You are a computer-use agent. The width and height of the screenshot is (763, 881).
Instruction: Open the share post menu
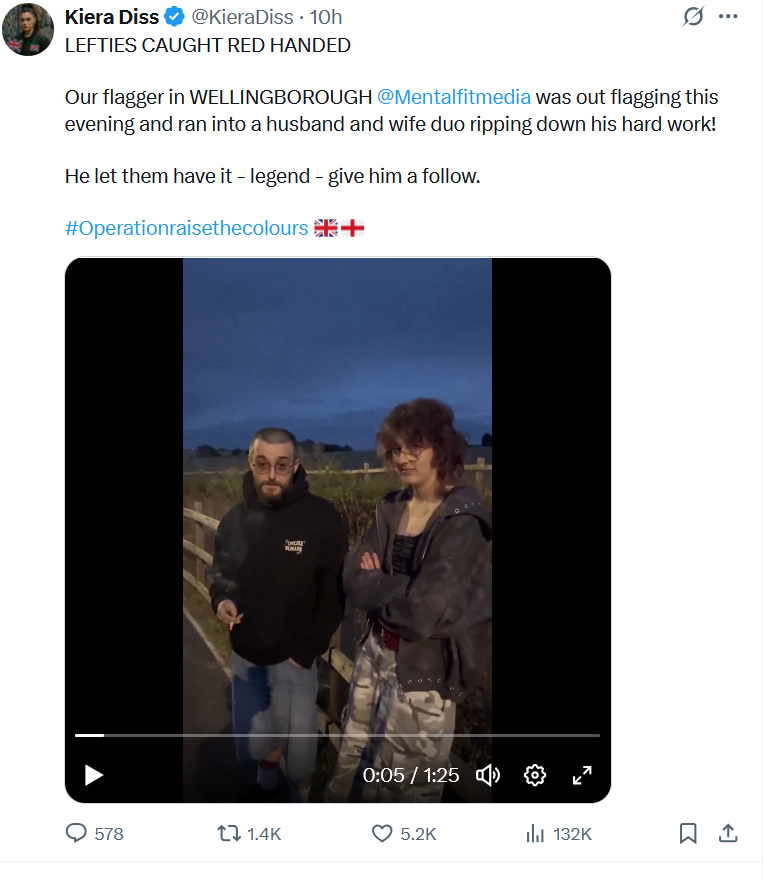pos(728,833)
